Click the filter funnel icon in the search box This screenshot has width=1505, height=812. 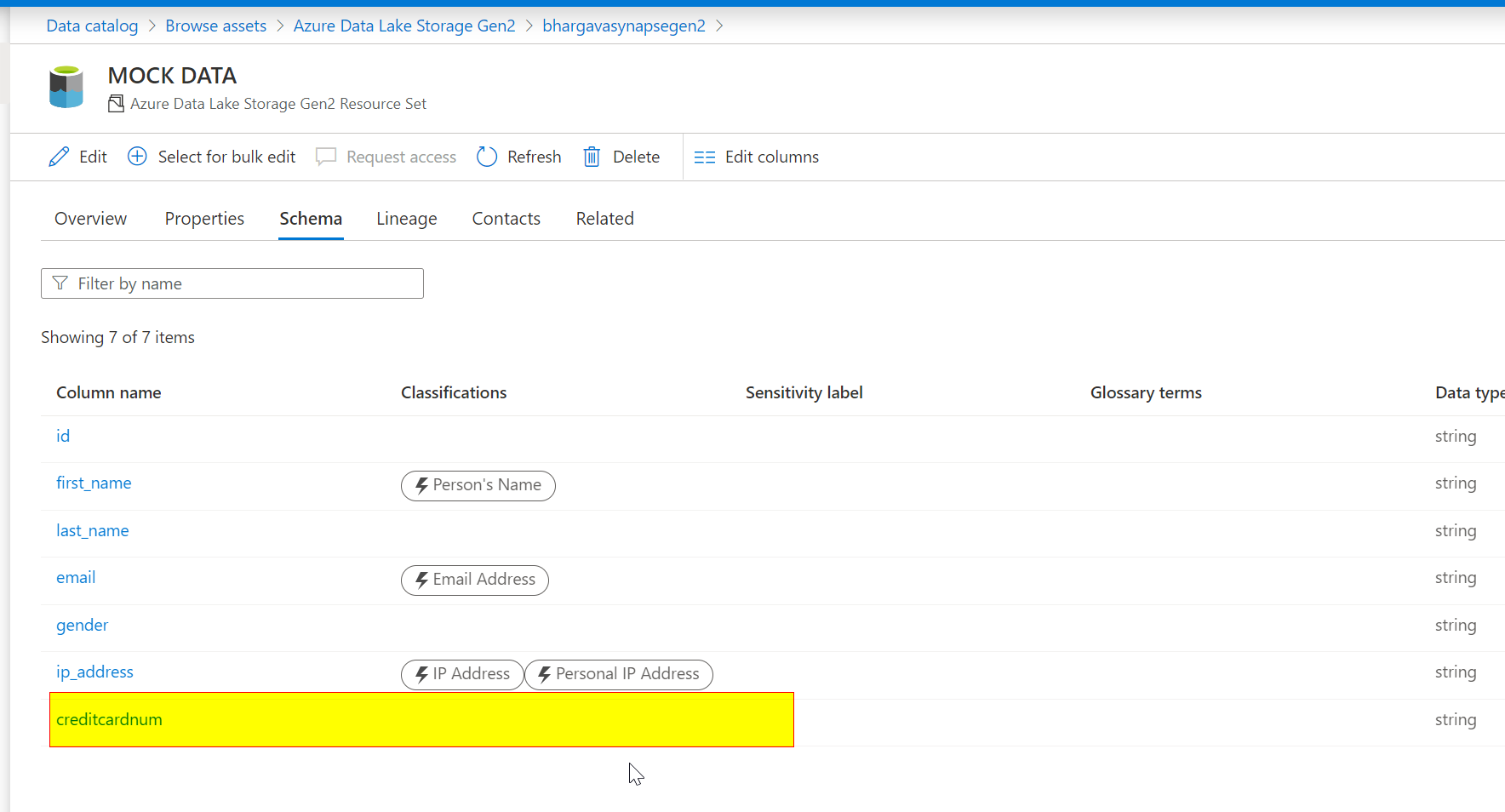[60, 283]
